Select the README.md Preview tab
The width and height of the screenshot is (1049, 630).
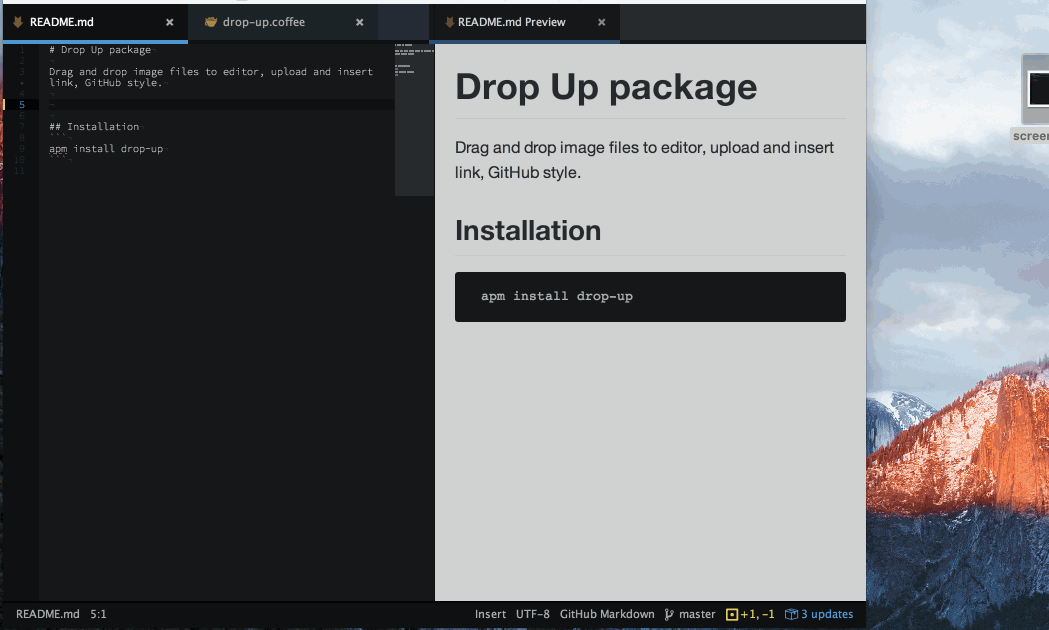[524, 22]
